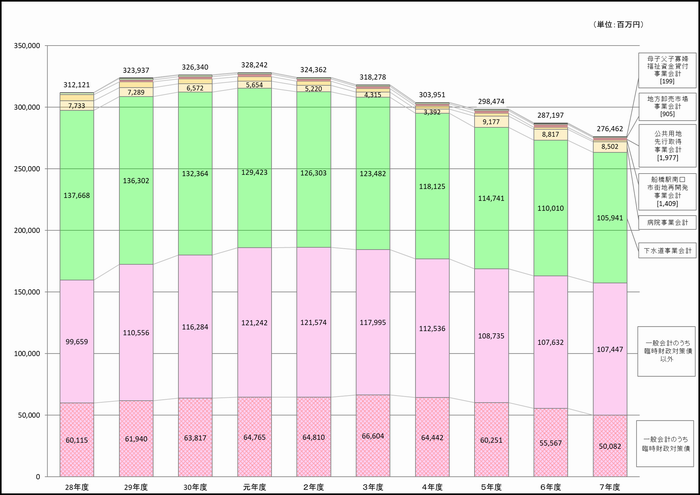Select the 323,937 total label
This screenshot has height=495, width=700.
click(x=136, y=71)
